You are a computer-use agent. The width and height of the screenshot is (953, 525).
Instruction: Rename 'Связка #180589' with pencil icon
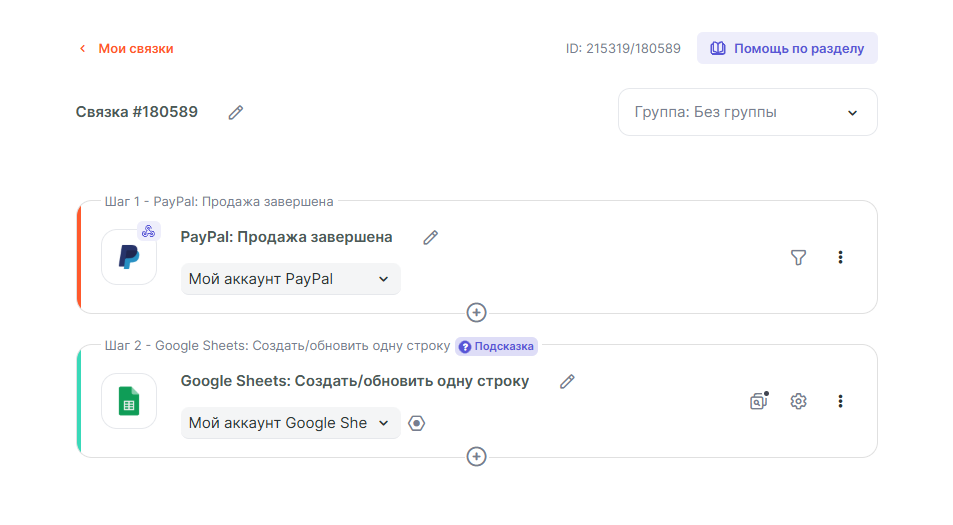point(236,113)
